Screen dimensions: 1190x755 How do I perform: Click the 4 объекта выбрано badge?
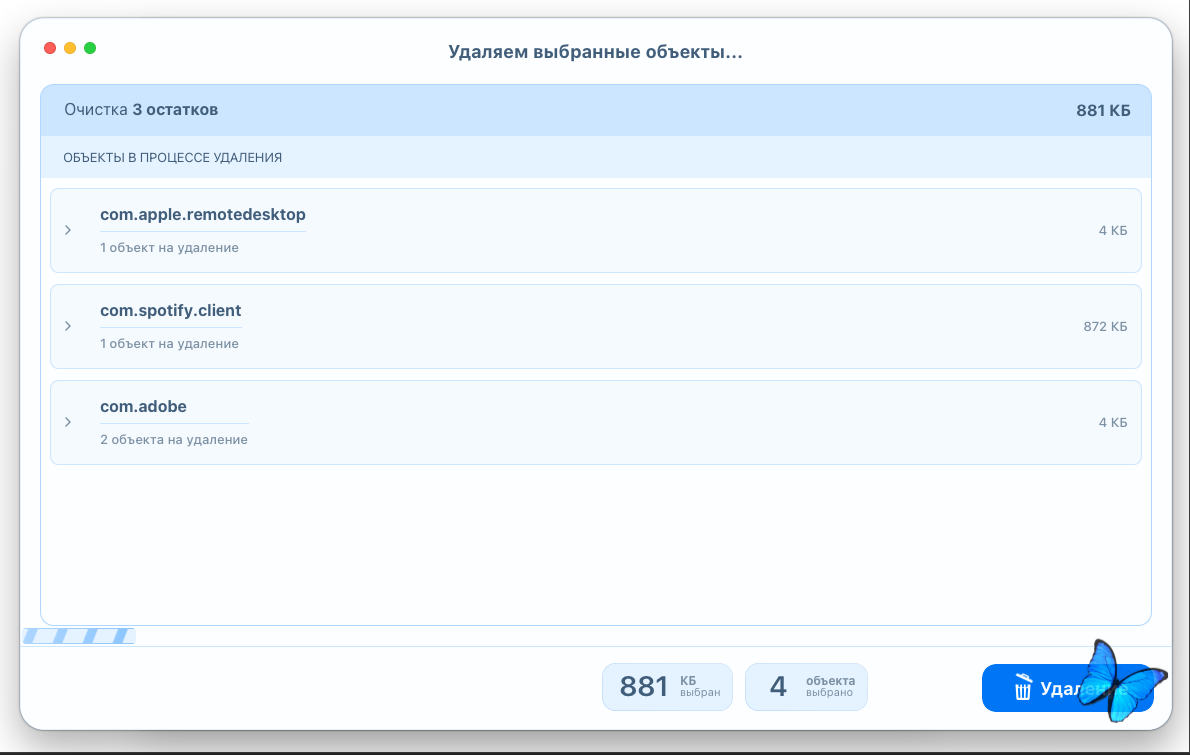click(x=806, y=687)
